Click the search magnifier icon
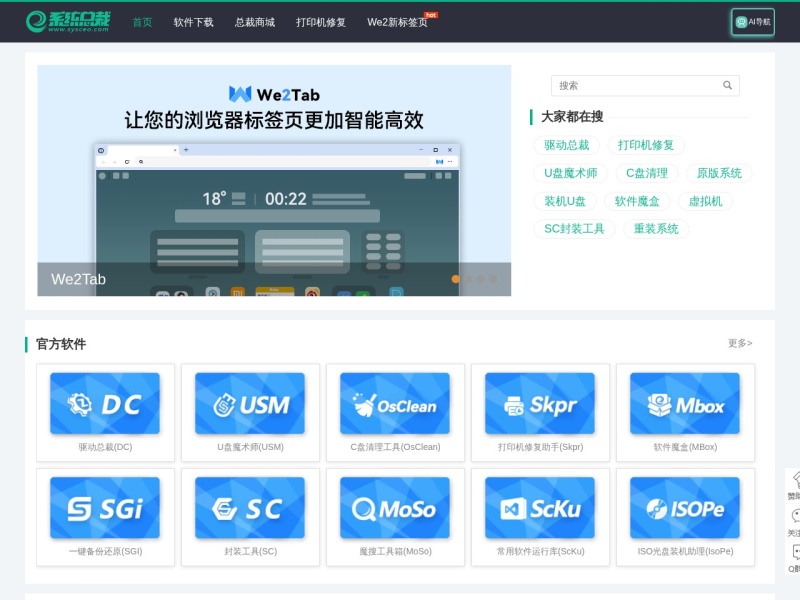 pos(728,86)
